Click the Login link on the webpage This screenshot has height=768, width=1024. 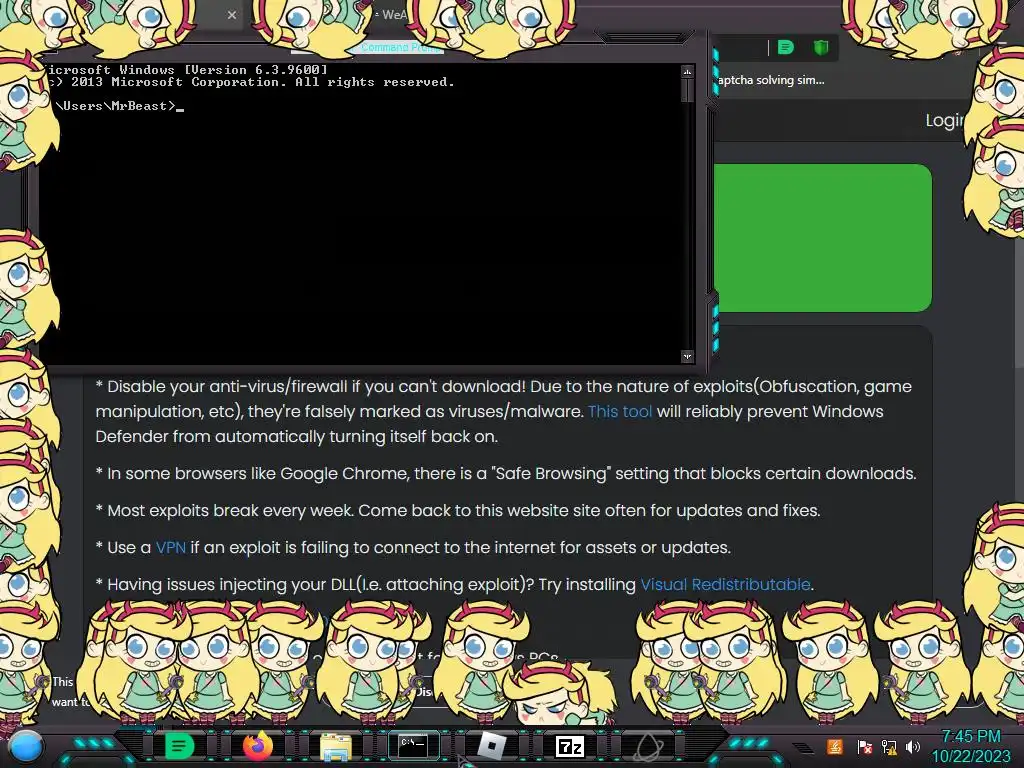pos(944,120)
